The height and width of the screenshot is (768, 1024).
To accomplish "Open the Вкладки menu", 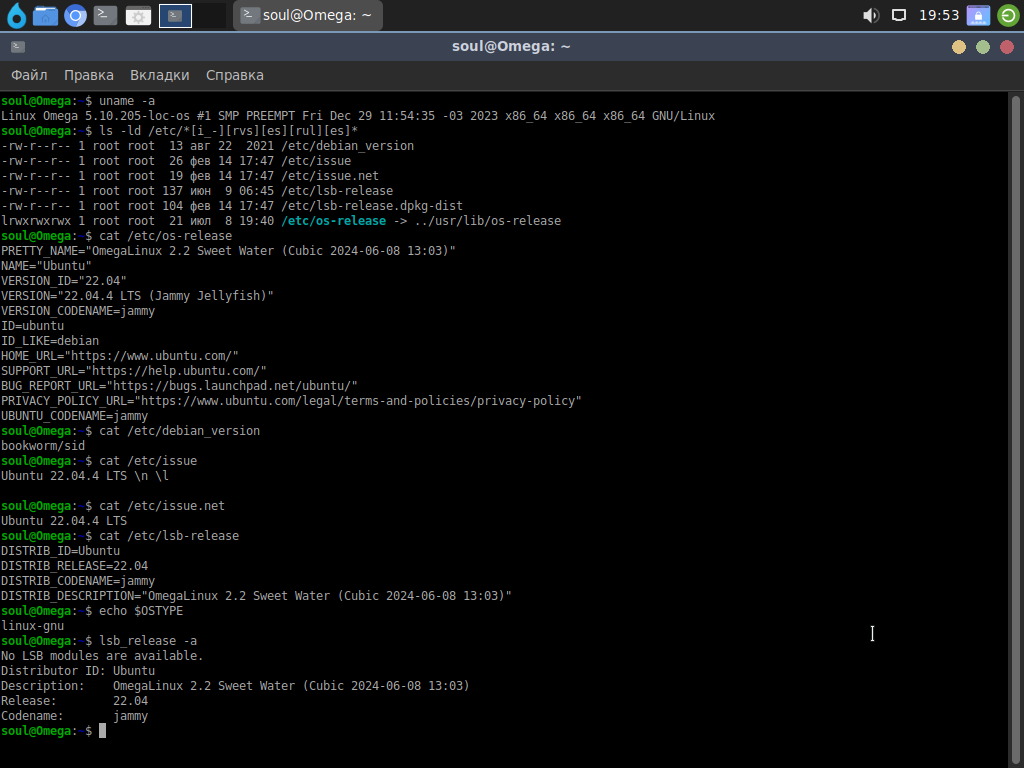I will [x=159, y=75].
